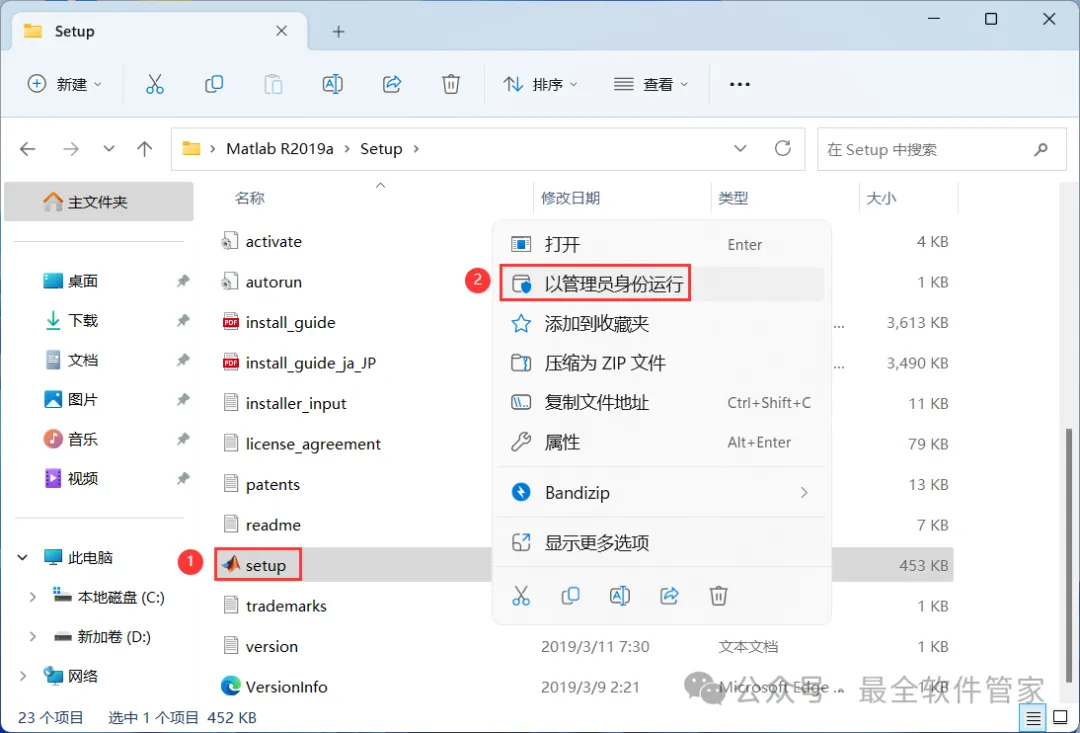Select the patents file
This screenshot has width=1080, height=733.
(273, 484)
